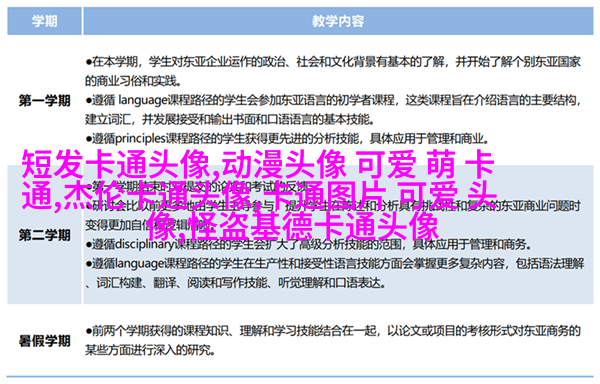Click the line about 东亚语言的初学者课程
The image size is (600, 384).
(333, 100)
